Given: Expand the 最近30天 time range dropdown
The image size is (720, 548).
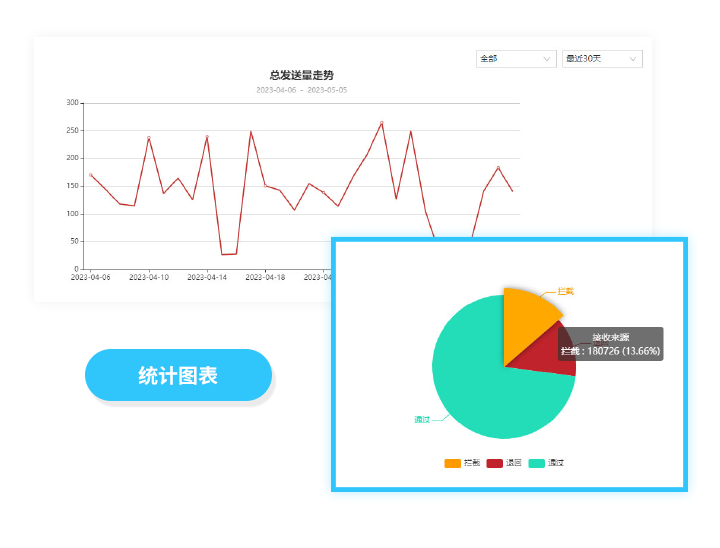Looking at the screenshot, I should (601, 59).
